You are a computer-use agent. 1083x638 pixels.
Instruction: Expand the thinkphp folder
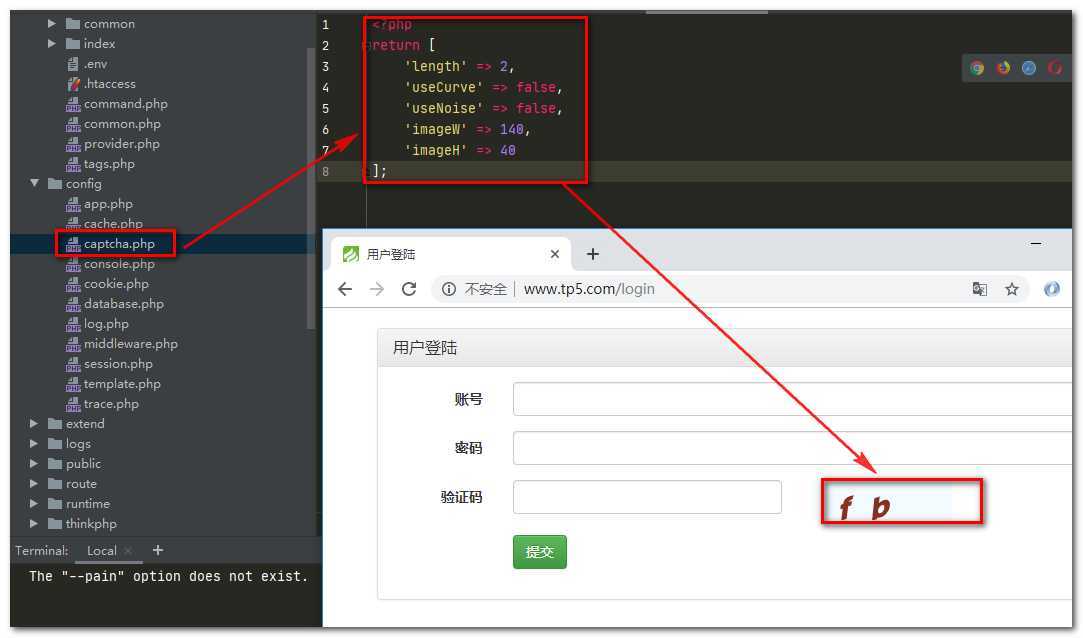pos(34,524)
